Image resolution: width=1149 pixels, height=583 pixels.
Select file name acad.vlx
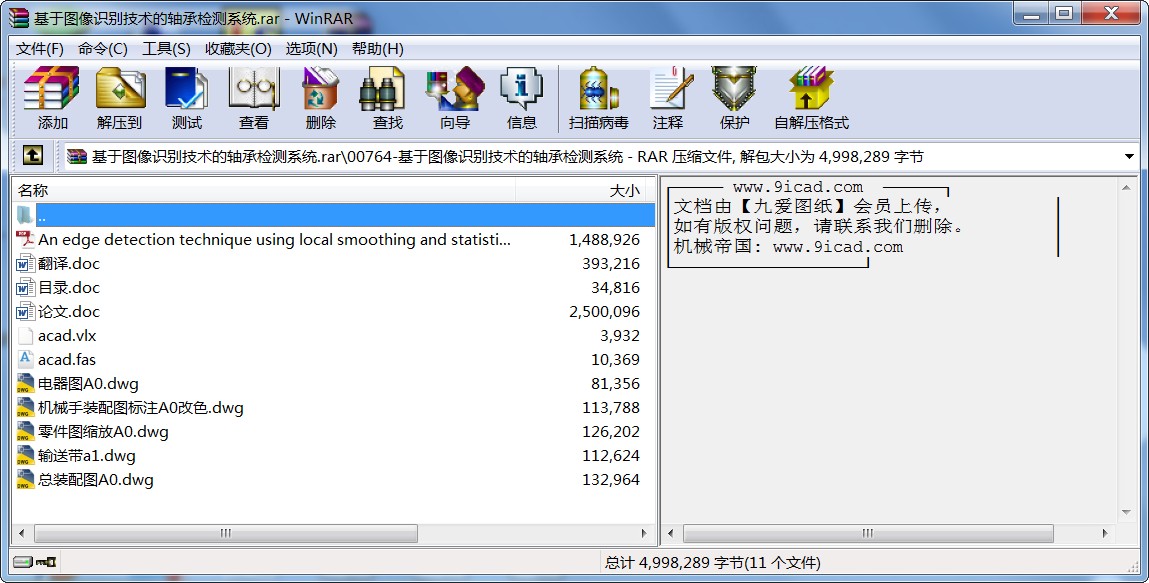click(67, 335)
